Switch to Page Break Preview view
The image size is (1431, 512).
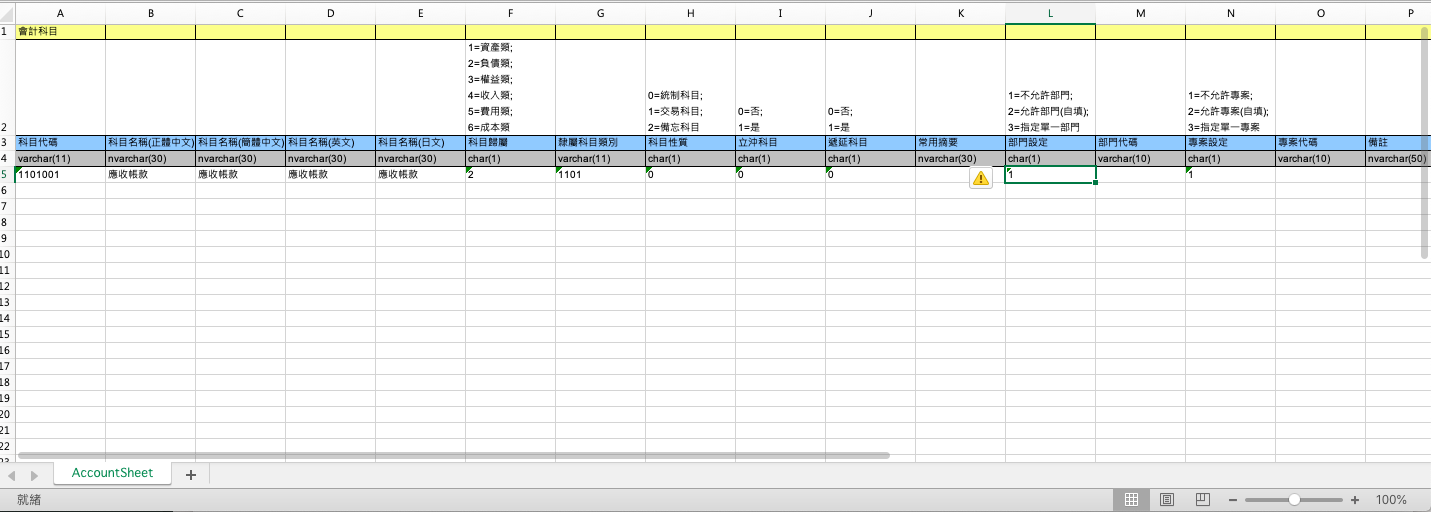(1202, 499)
